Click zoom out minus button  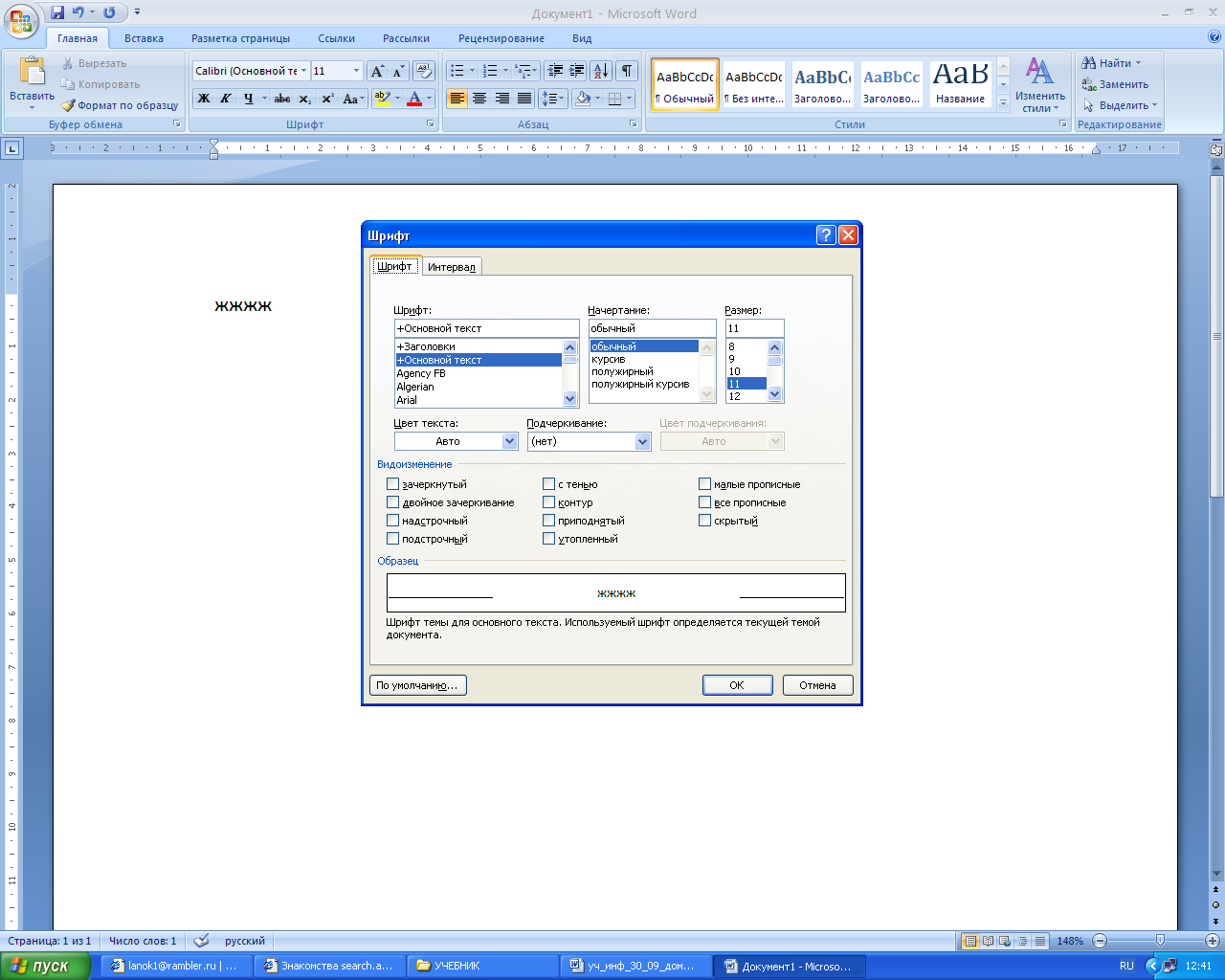[1100, 941]
